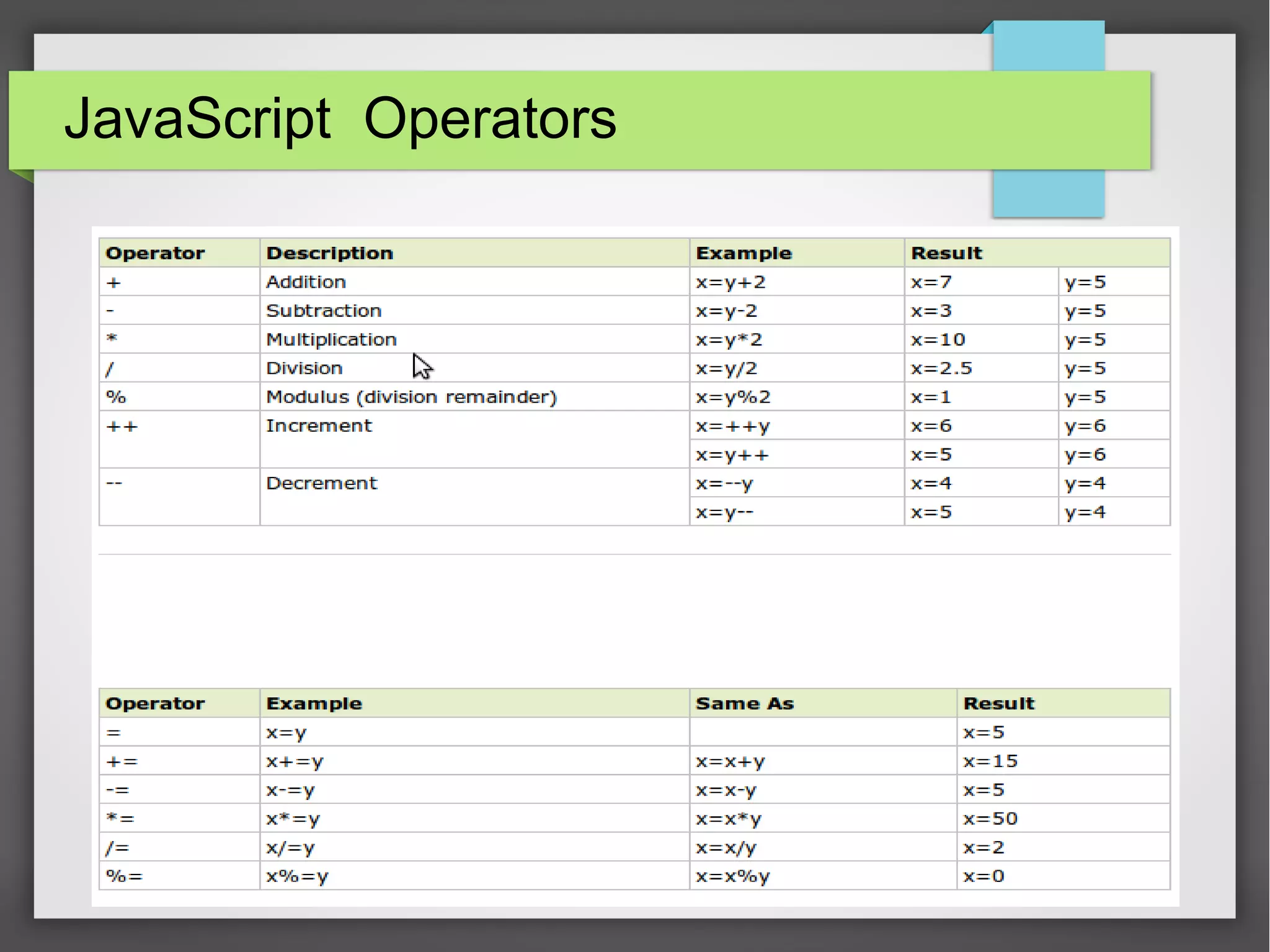Viewport: 1270px width, 952px height.
Task: Click the '-=' operator cell
Action: coord(179,790)
